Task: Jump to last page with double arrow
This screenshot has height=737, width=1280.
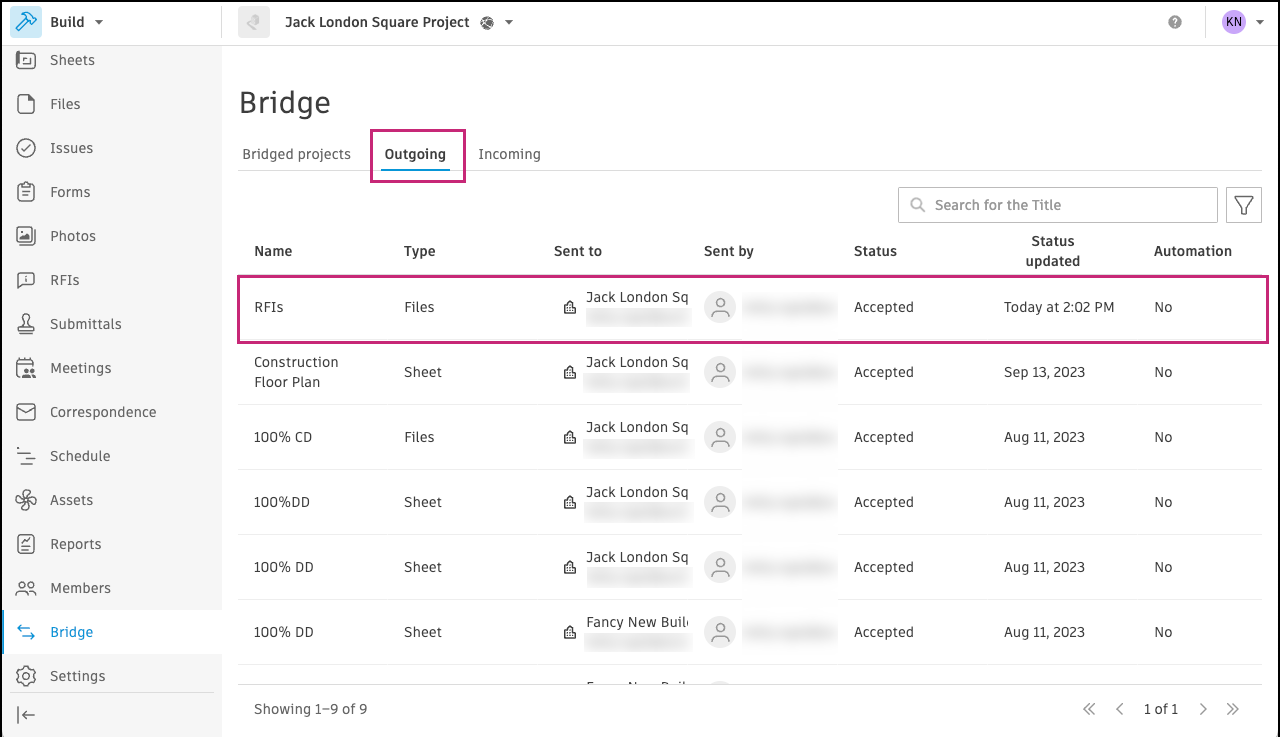Action: click(1233, 709)
